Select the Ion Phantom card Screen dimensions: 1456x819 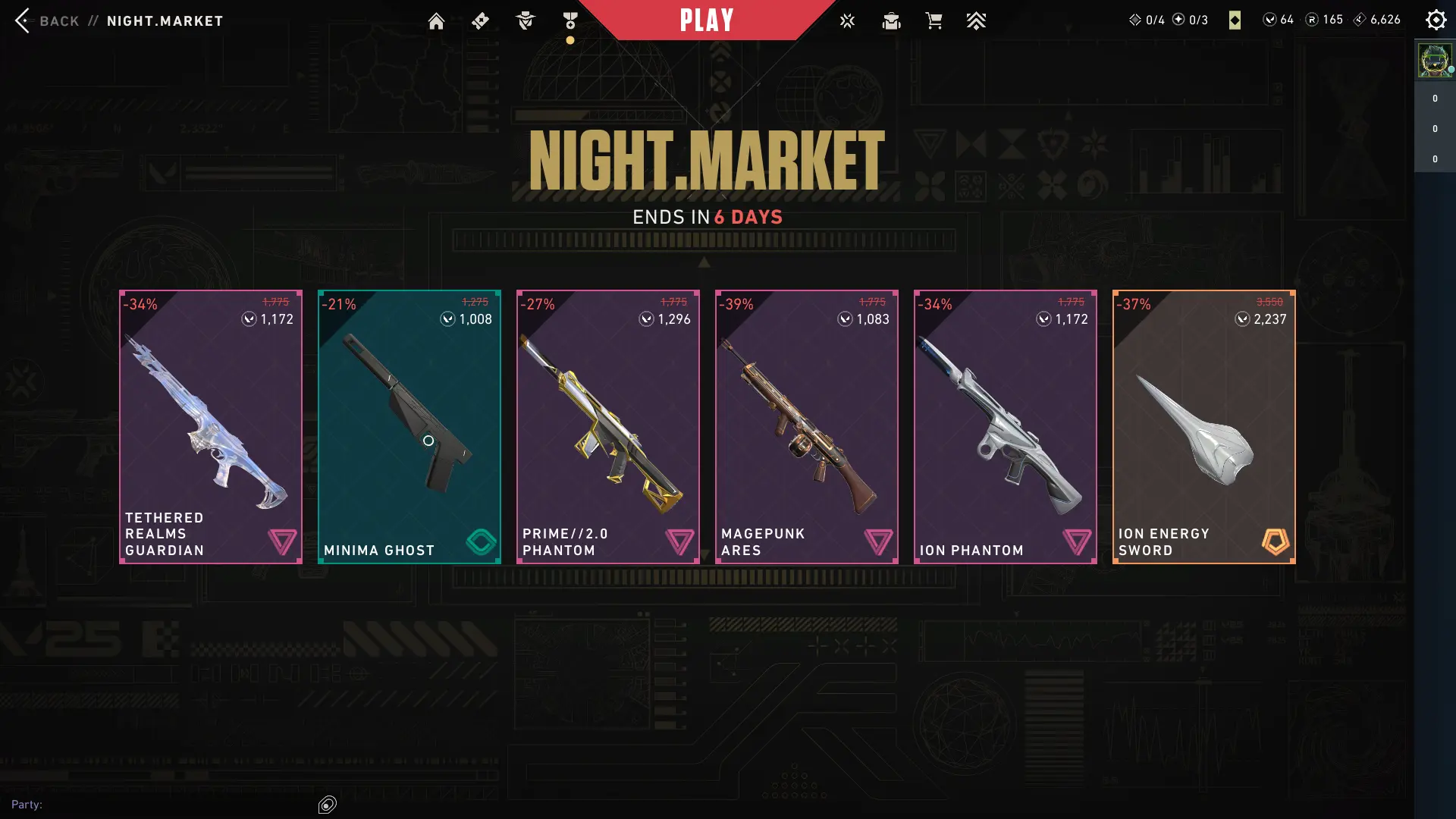[1006, 427]
